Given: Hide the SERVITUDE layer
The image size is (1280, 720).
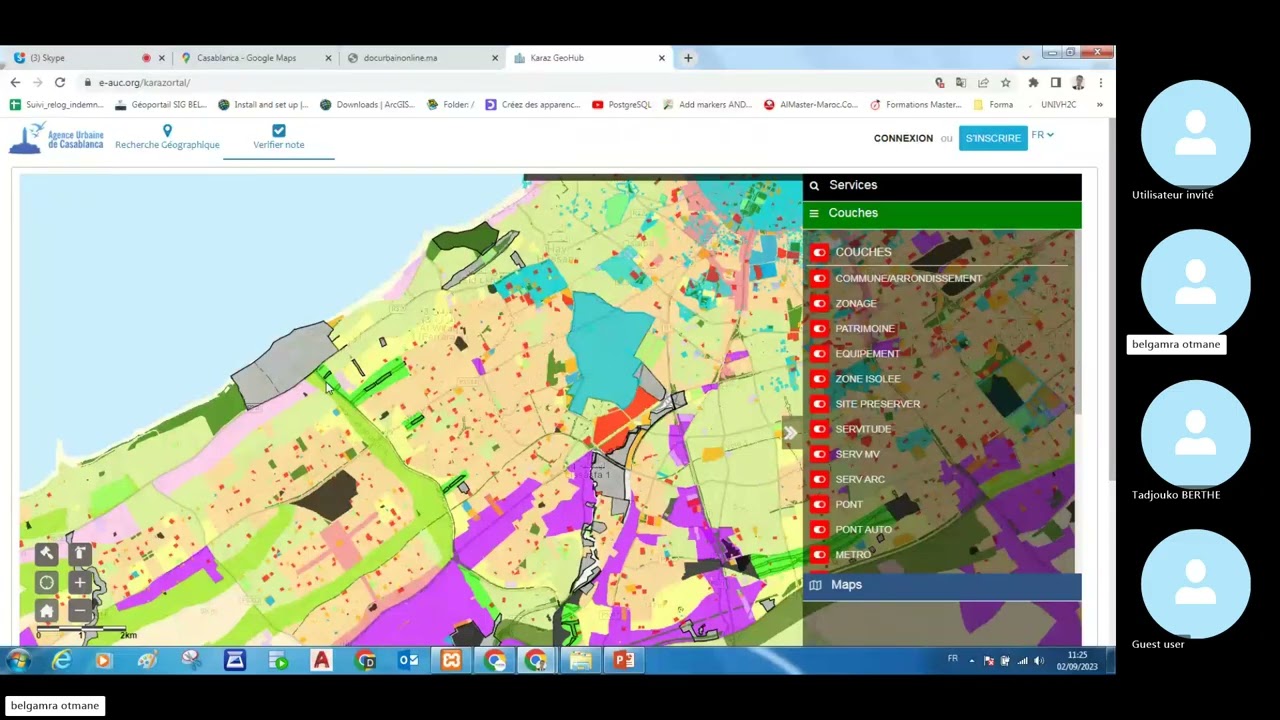Looking at the screenshot, I should tap(820, 428).
